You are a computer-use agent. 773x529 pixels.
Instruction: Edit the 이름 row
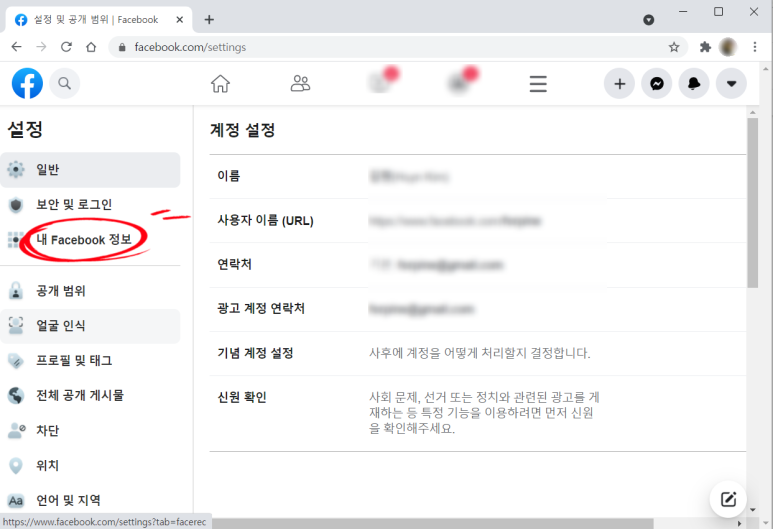pyautogui.click(x=478, y=176)
